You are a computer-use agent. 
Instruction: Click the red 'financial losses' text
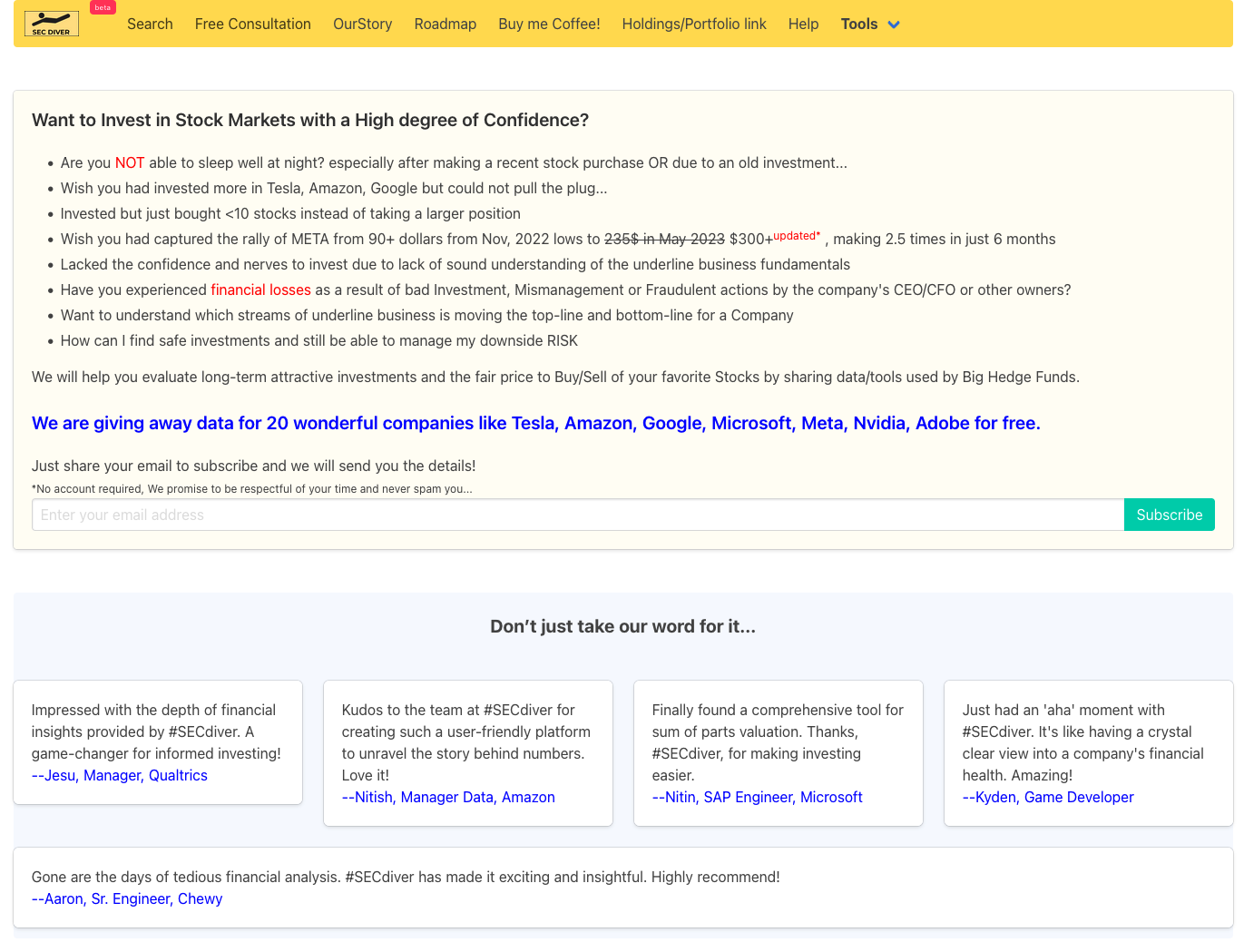point(260,290)
